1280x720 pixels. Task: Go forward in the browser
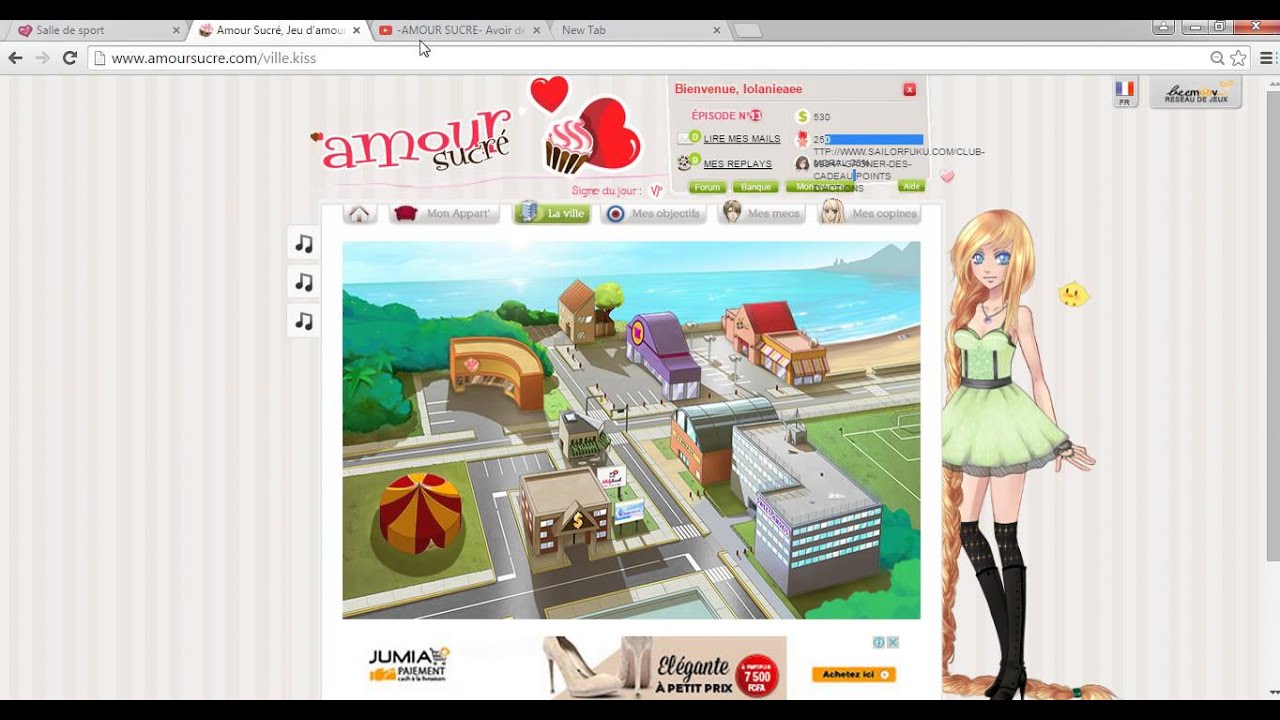pyautogui.click(x=42, y=58)
